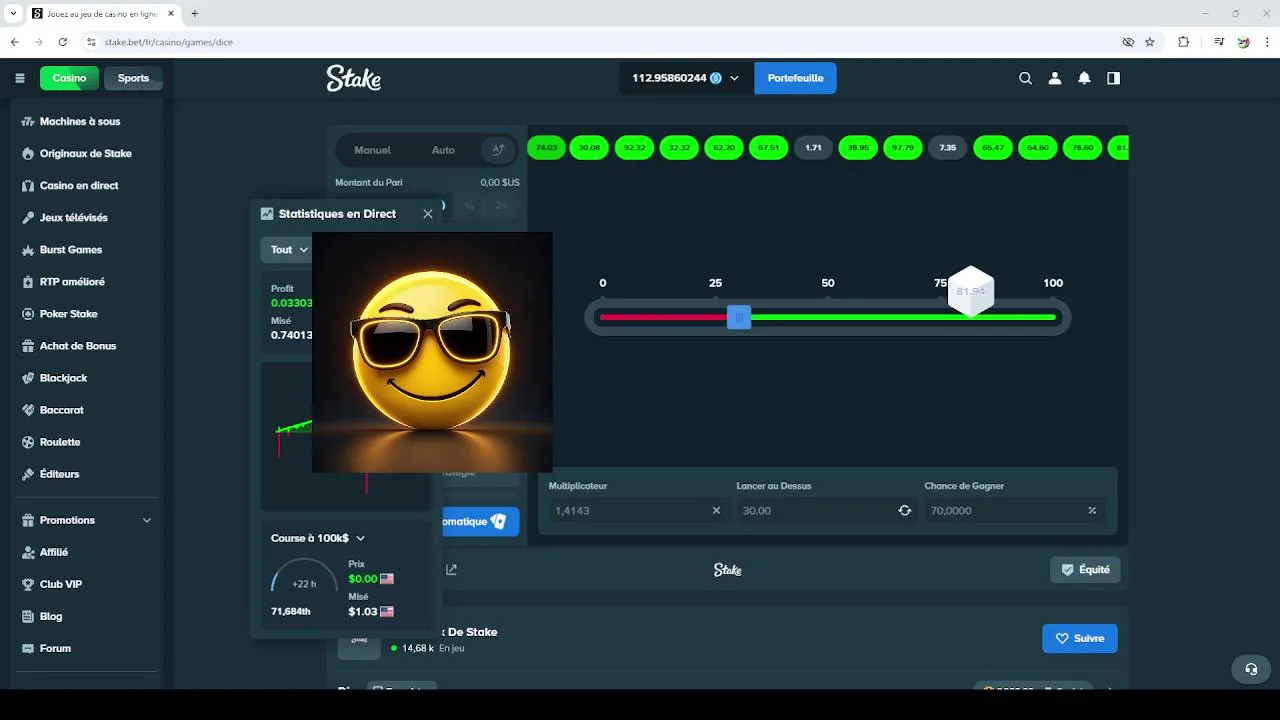Click the Suivre button
Screen dimensions: 1280x720
pyautogui.click(x=1080, y=638)
